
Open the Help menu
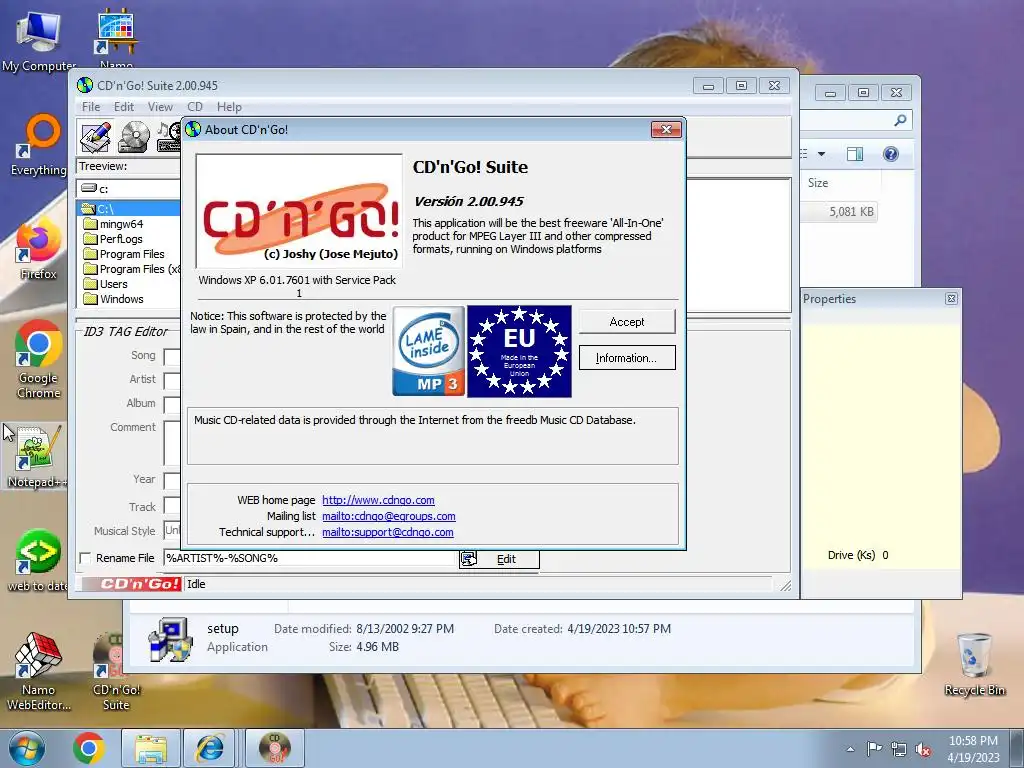(x=229, y=106)
